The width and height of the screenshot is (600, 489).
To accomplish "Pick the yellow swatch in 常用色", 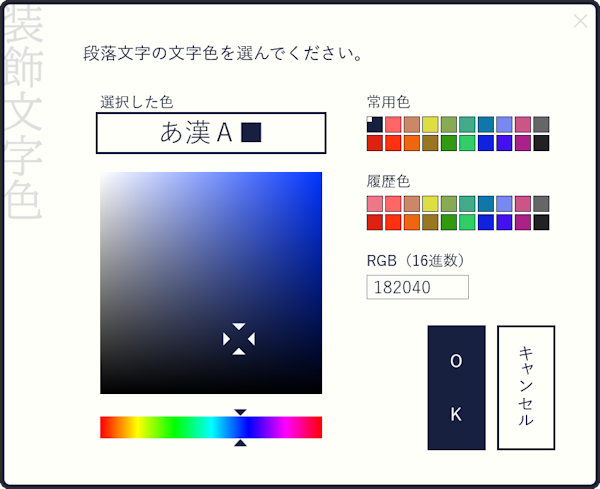I will (430, 125).
